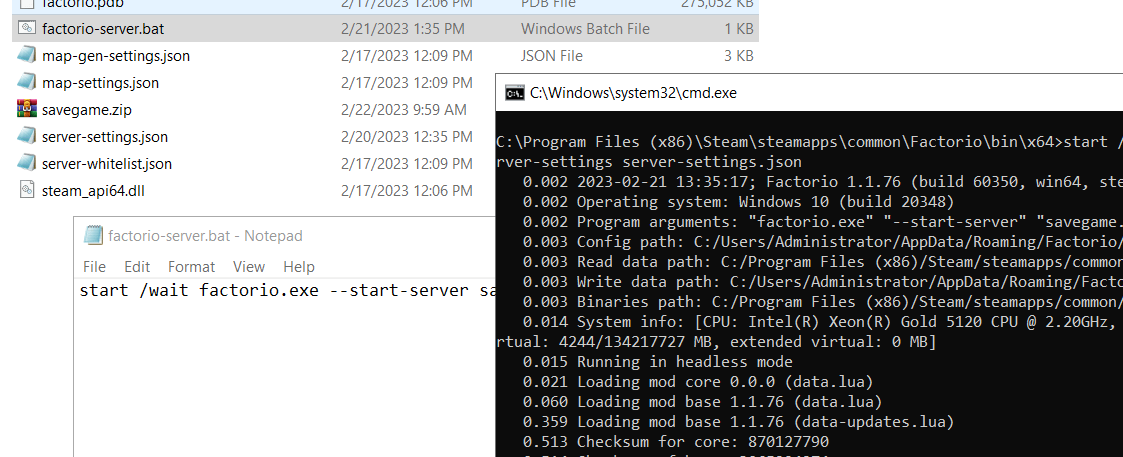This screenshot has width=1123, height=457.
Task: Open the View menu in Notepad
Action: click(249, 266)
